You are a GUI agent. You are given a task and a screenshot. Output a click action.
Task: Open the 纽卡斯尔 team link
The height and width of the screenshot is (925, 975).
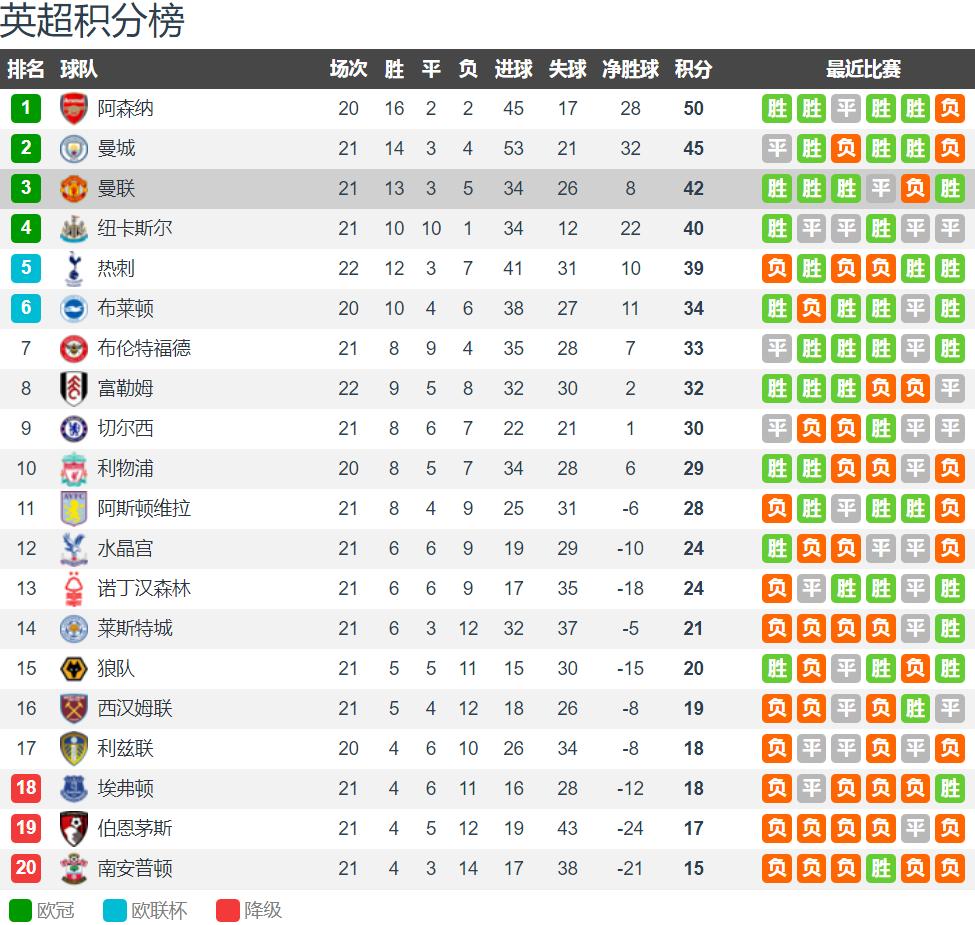pos(135,229)
